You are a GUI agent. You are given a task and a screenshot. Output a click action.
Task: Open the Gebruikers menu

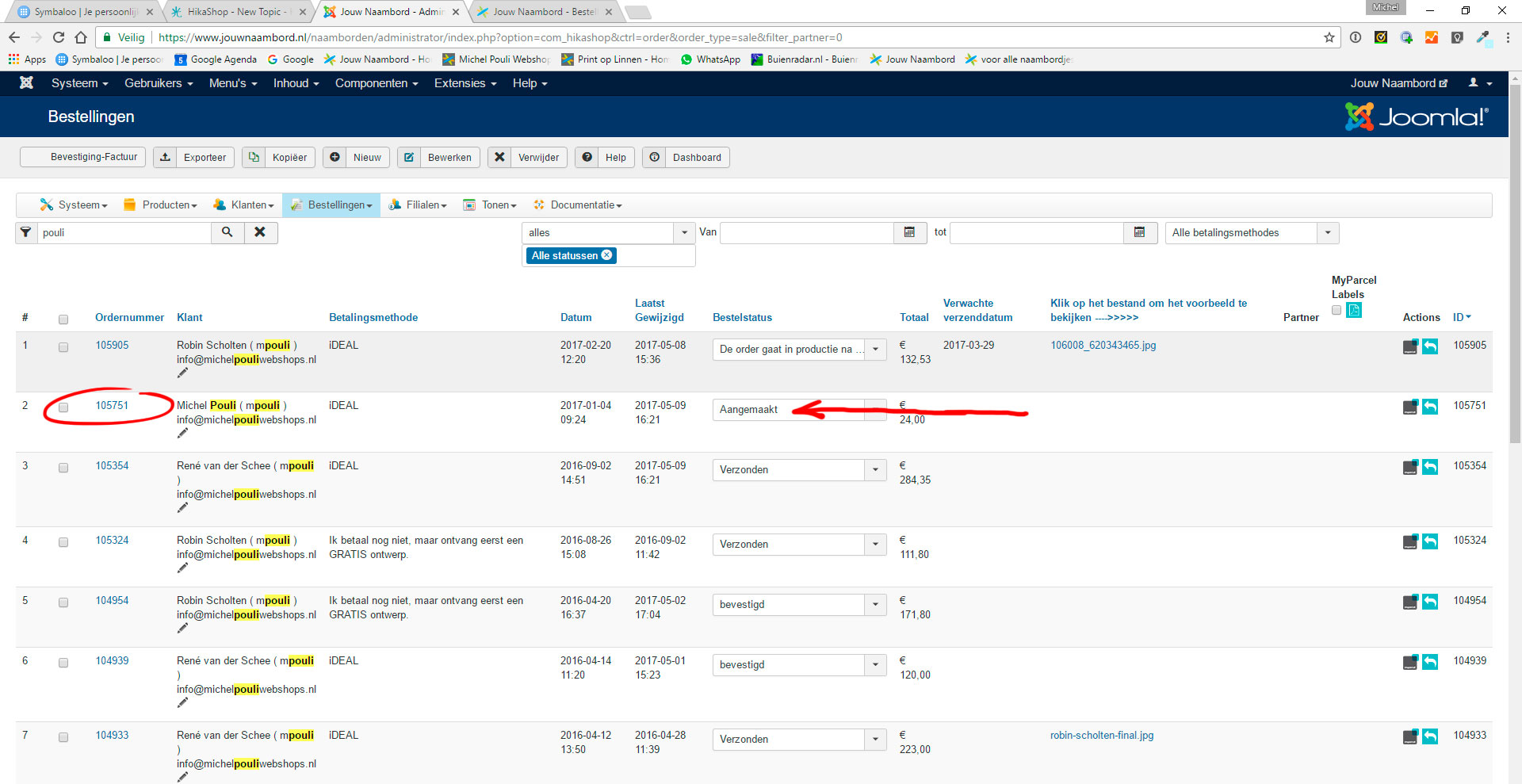159,83
